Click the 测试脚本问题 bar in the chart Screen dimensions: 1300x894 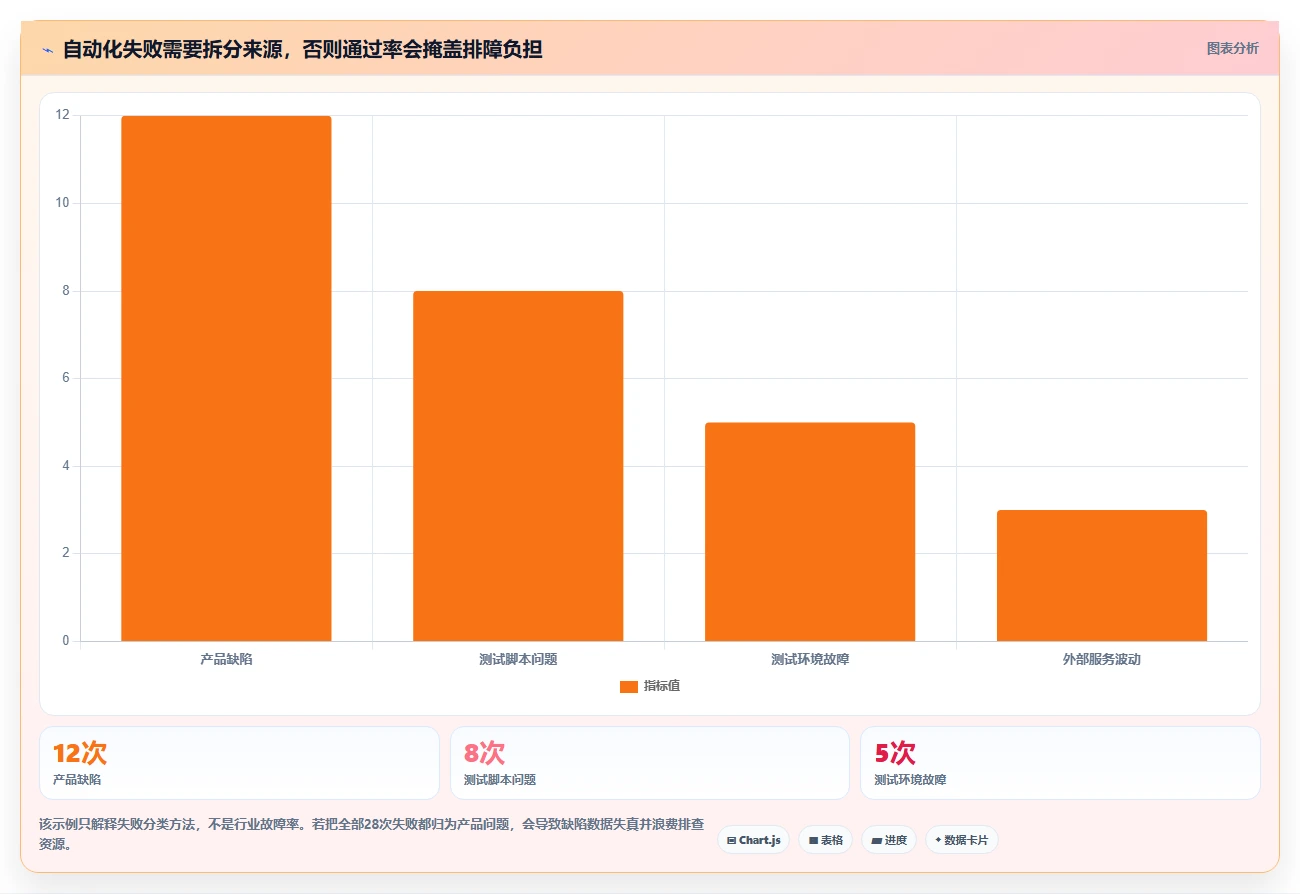tap(518, 466)
